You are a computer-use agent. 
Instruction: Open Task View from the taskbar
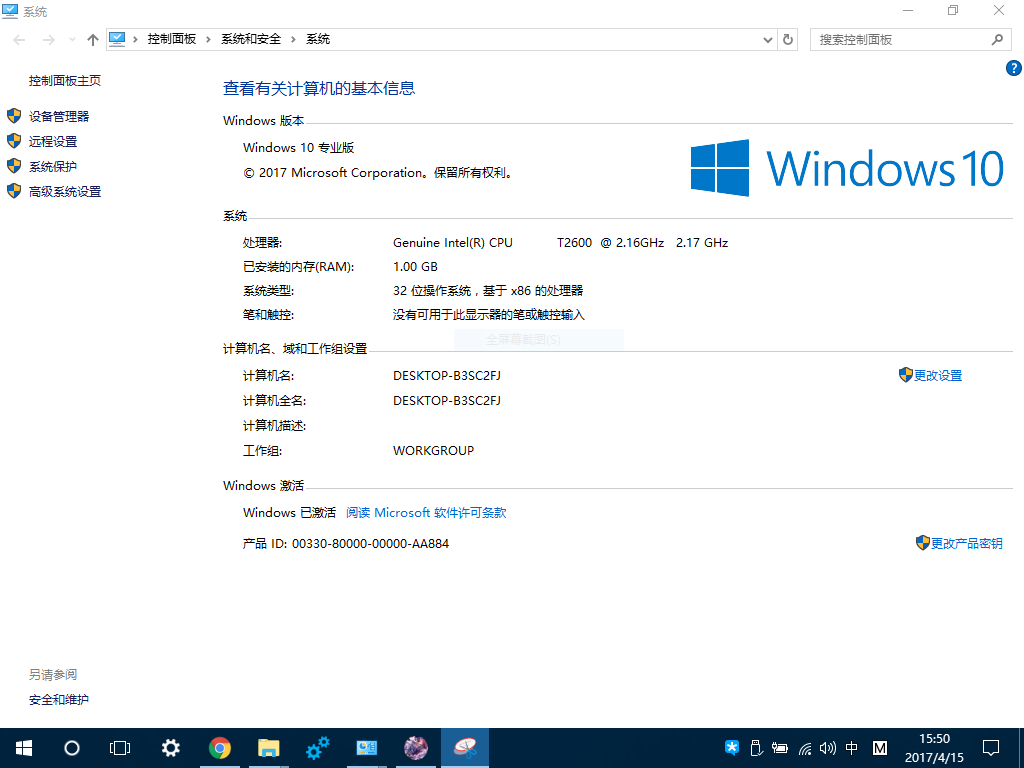120,748
